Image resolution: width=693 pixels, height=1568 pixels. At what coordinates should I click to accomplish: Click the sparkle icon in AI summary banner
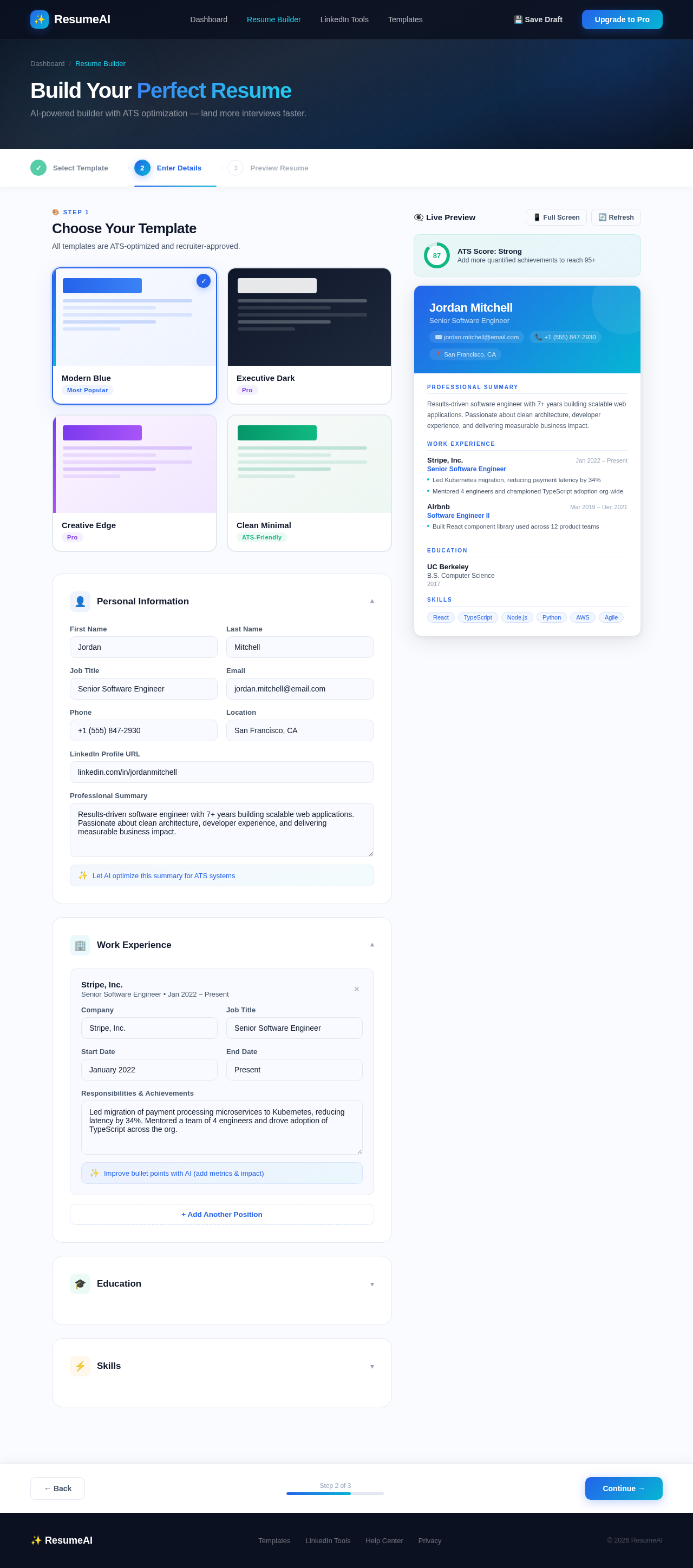click(x=83, y=875)
